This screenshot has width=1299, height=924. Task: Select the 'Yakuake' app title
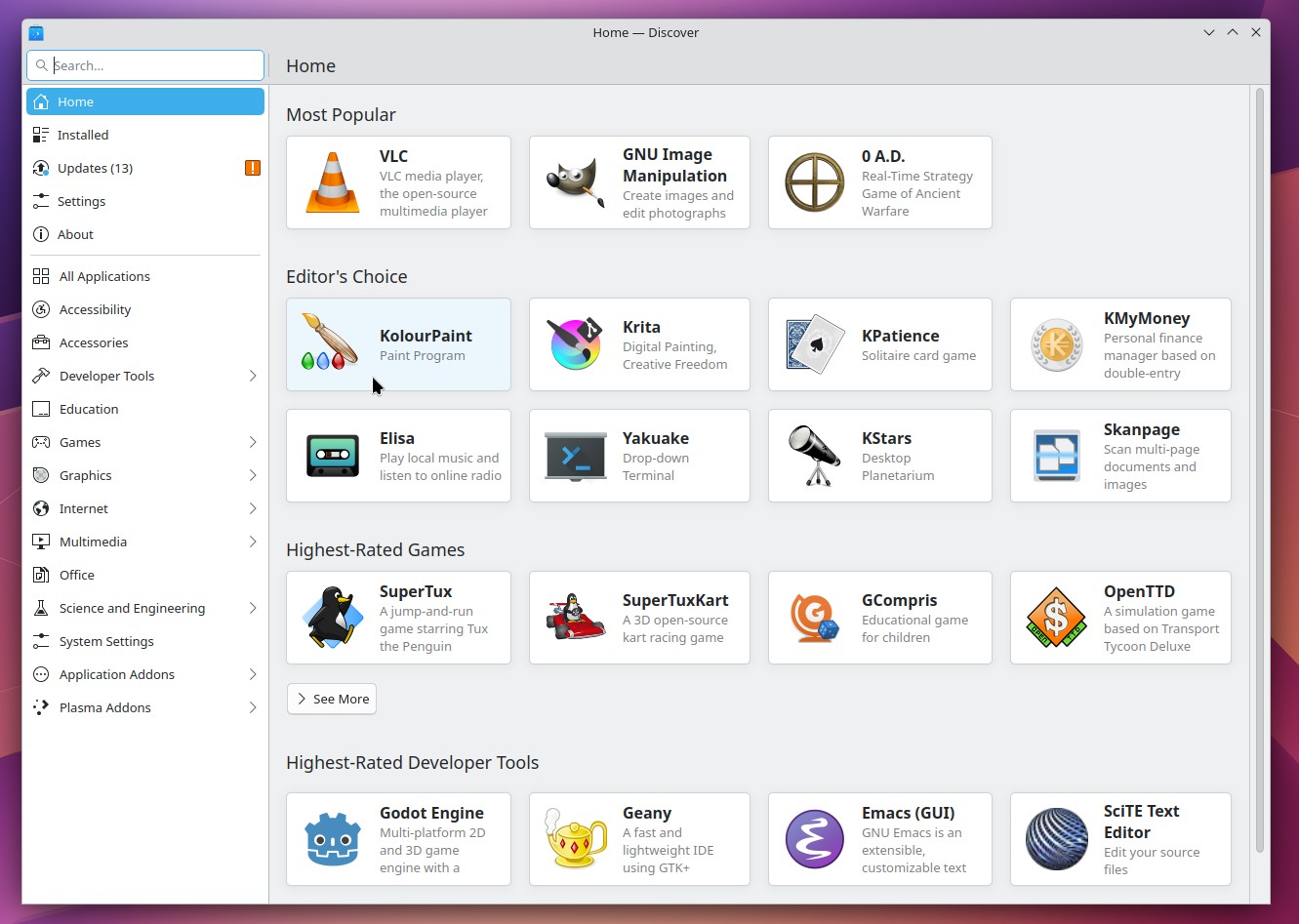pos(656,438)
